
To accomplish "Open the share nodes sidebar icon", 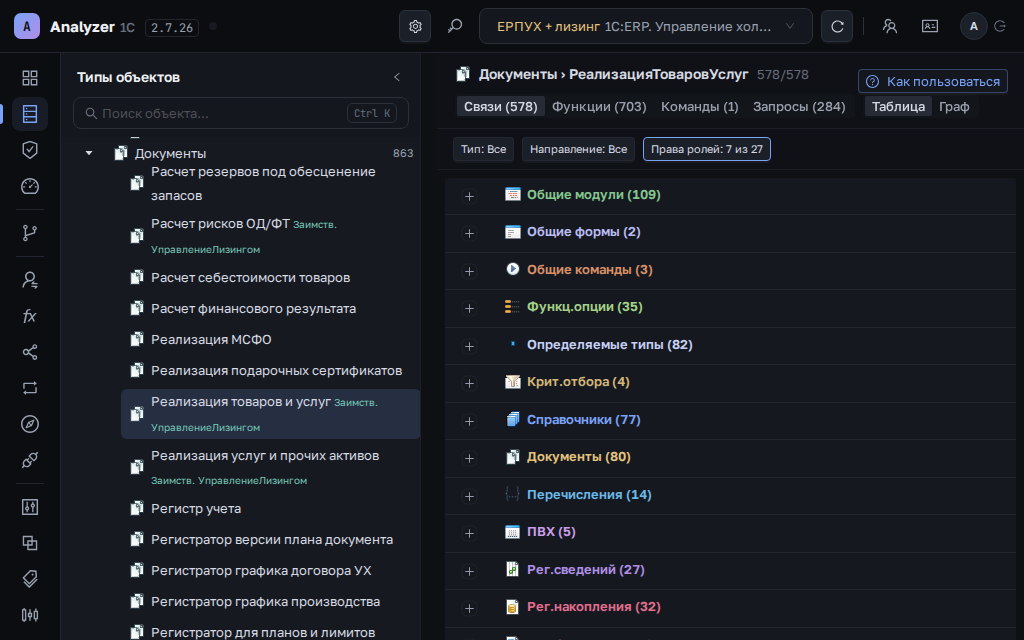I will click(x=30, y=352).
